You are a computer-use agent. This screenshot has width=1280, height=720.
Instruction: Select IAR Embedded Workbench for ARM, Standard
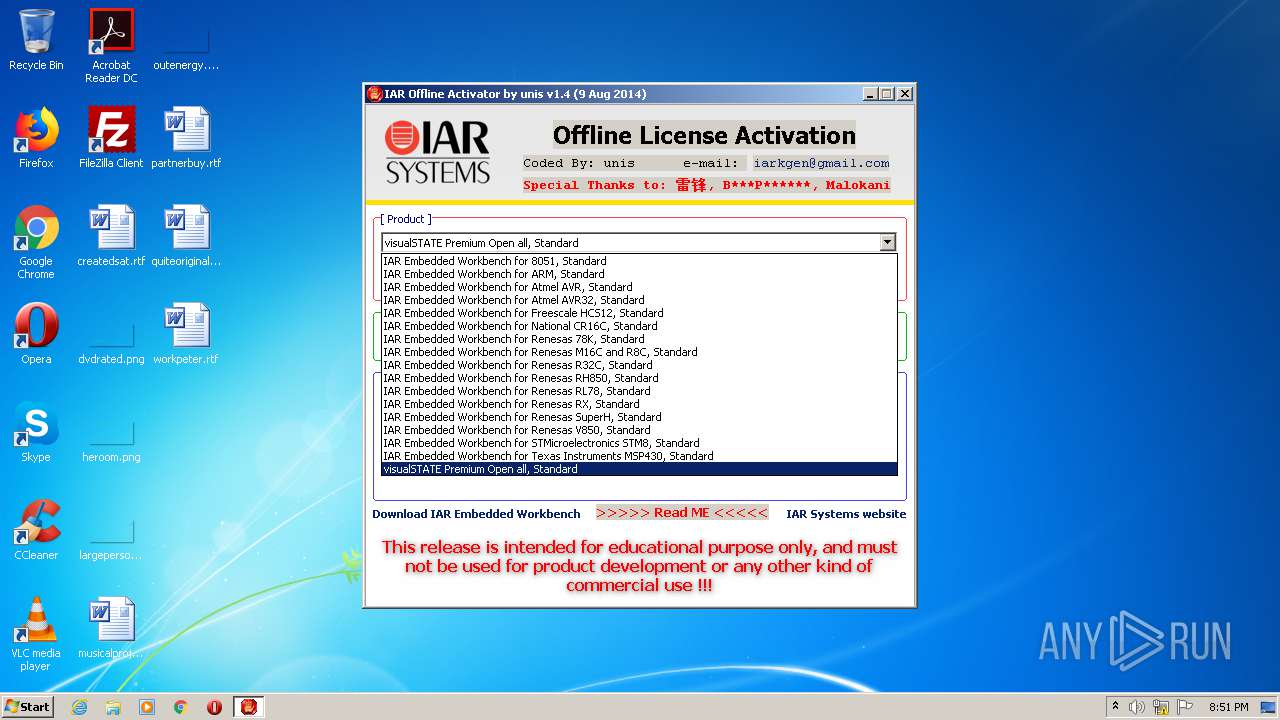coord(639,274)
